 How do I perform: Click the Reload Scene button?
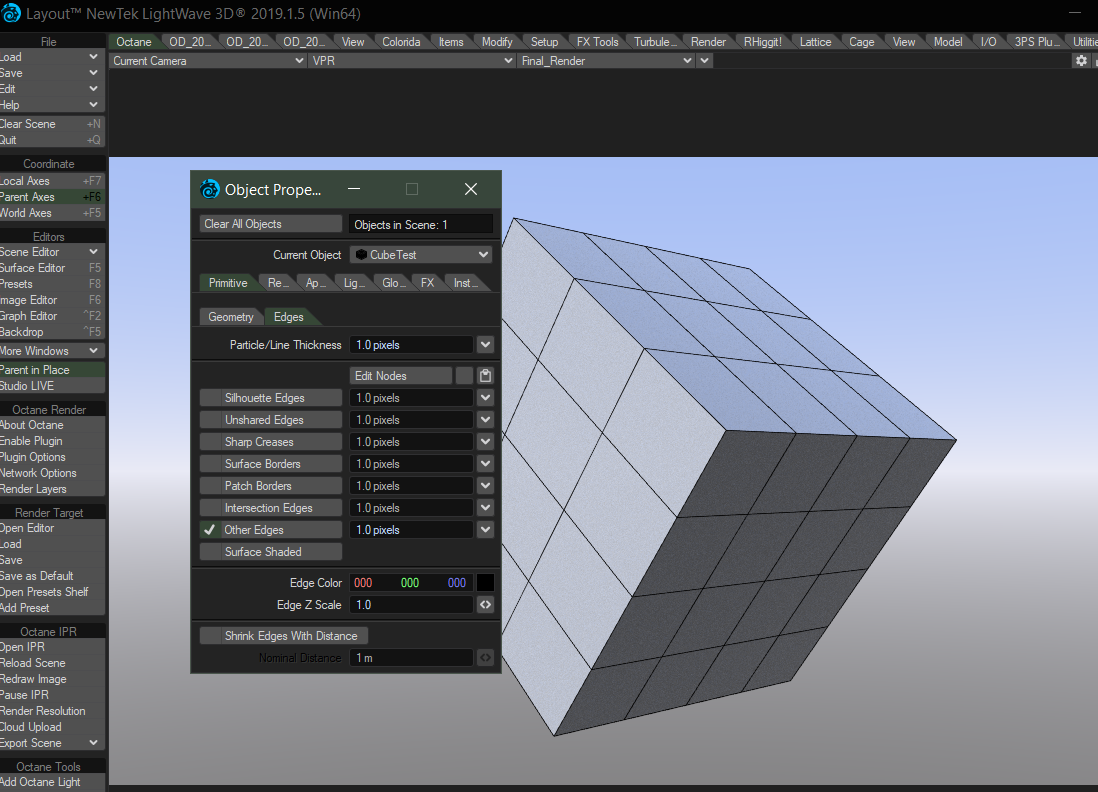click(52, 663)
